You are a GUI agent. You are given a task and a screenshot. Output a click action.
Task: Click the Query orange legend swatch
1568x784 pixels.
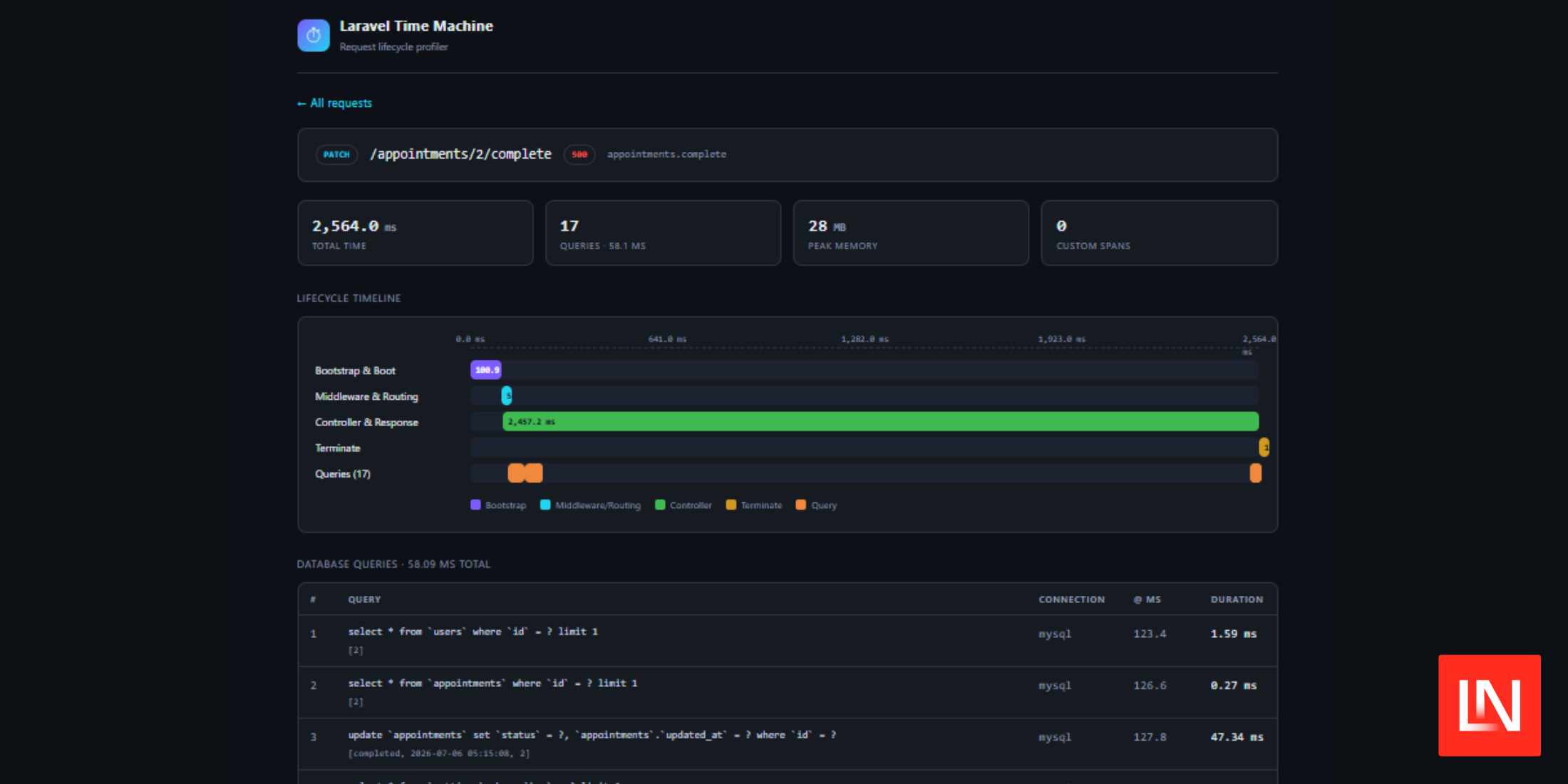pos(801,505)
